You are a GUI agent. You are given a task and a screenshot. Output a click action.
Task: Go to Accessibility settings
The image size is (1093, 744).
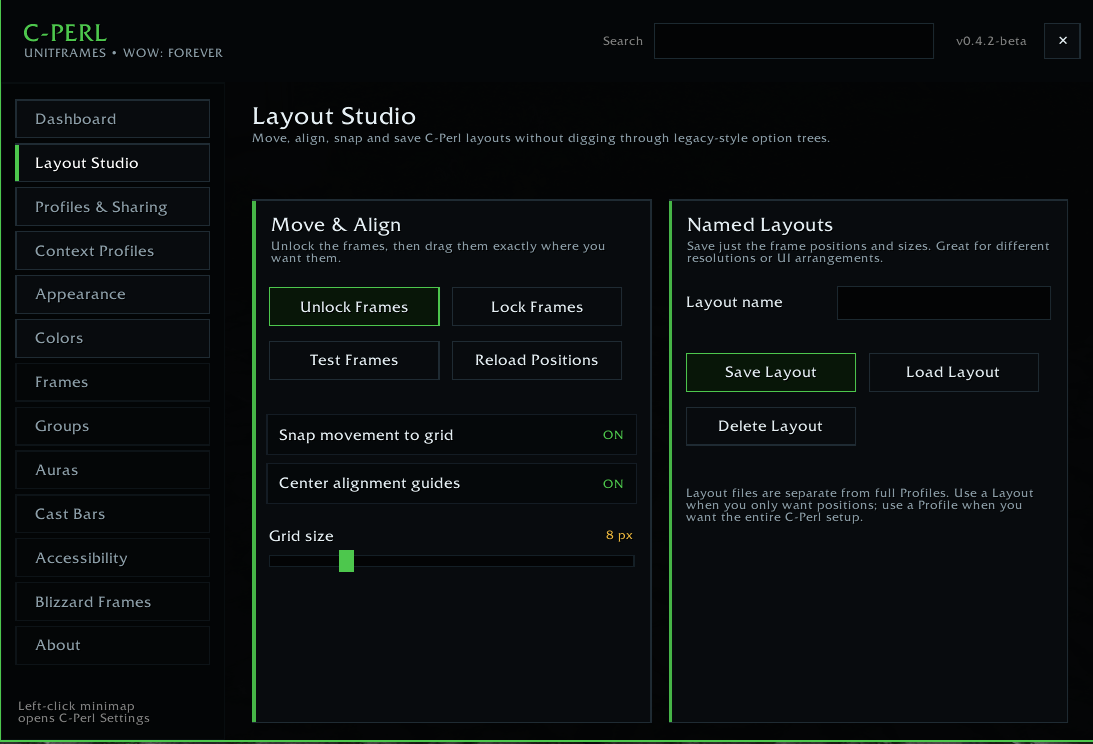112,558
